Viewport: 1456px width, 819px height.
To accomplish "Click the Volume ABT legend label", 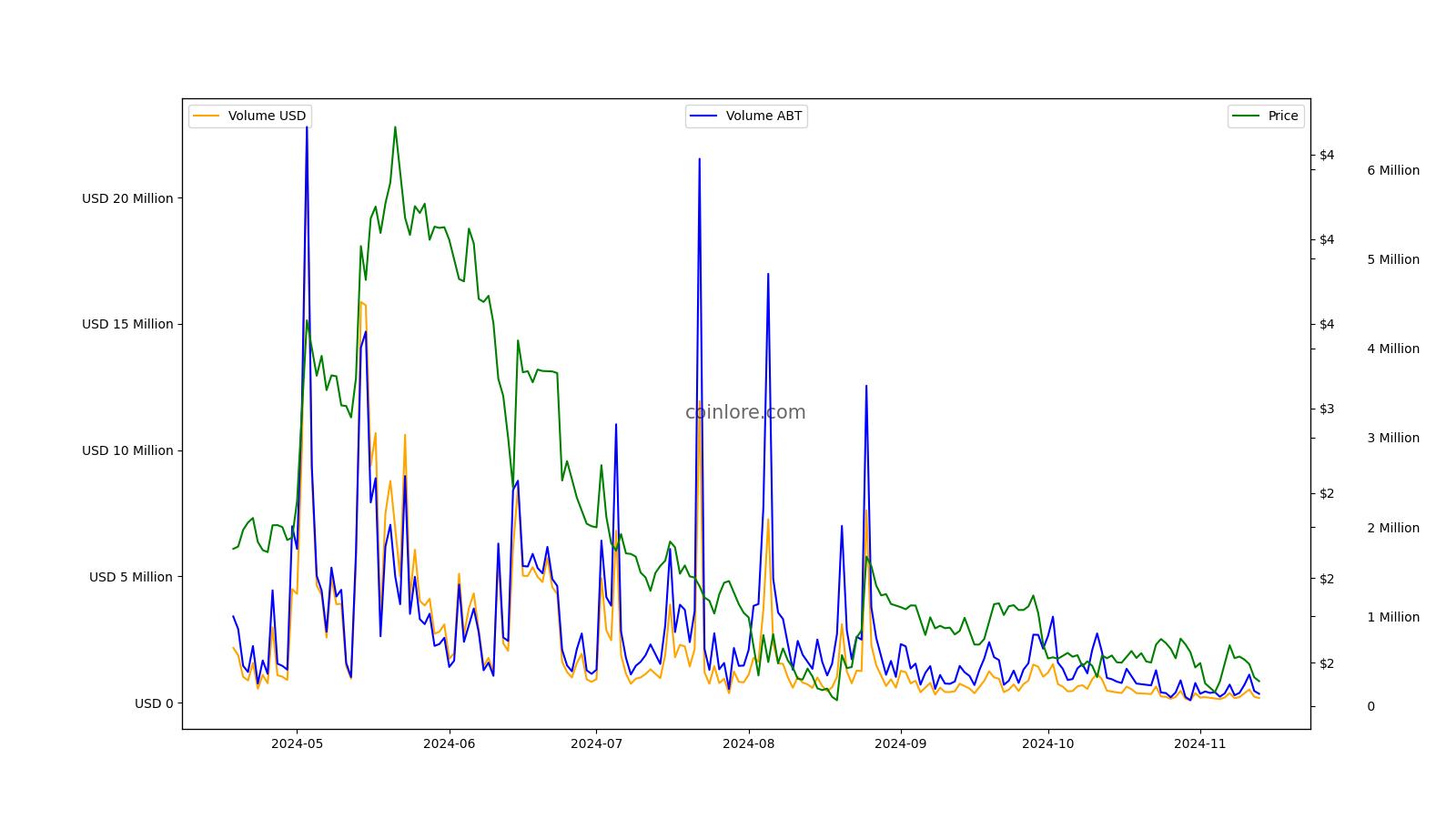I will pyautogui.click(x=764, y=116).
